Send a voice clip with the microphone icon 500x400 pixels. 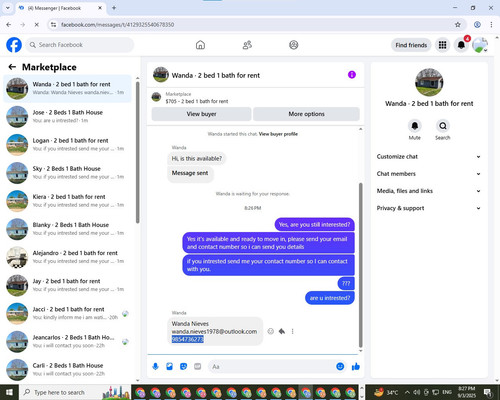pos(155,367)
